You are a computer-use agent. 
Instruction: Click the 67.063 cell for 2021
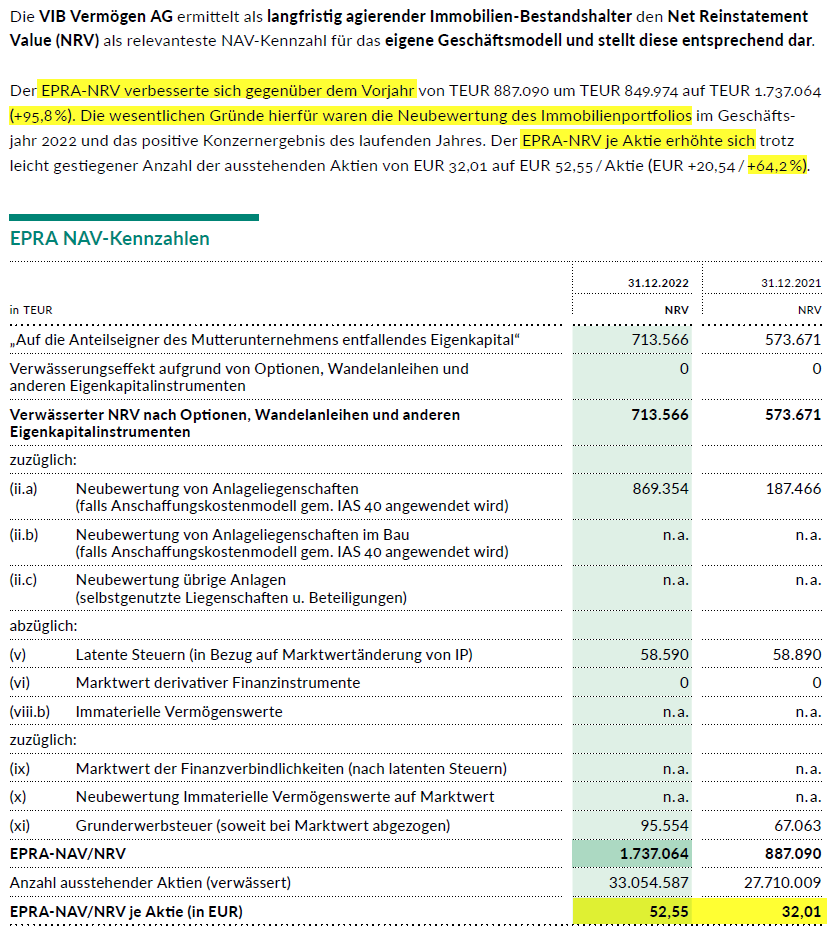[x=795, y=826]
